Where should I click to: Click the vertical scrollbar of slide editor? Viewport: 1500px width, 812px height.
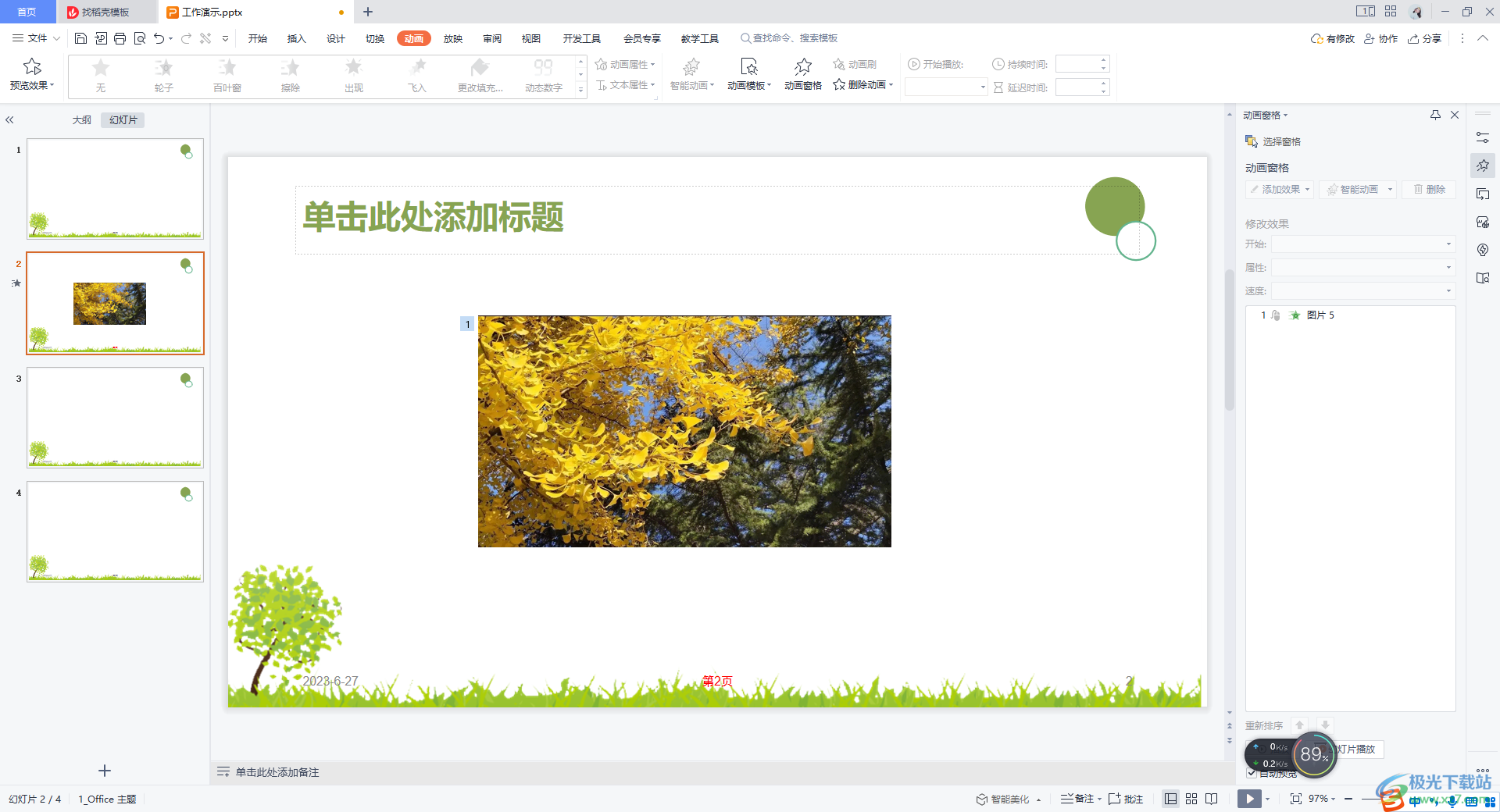pos(1229,340)
